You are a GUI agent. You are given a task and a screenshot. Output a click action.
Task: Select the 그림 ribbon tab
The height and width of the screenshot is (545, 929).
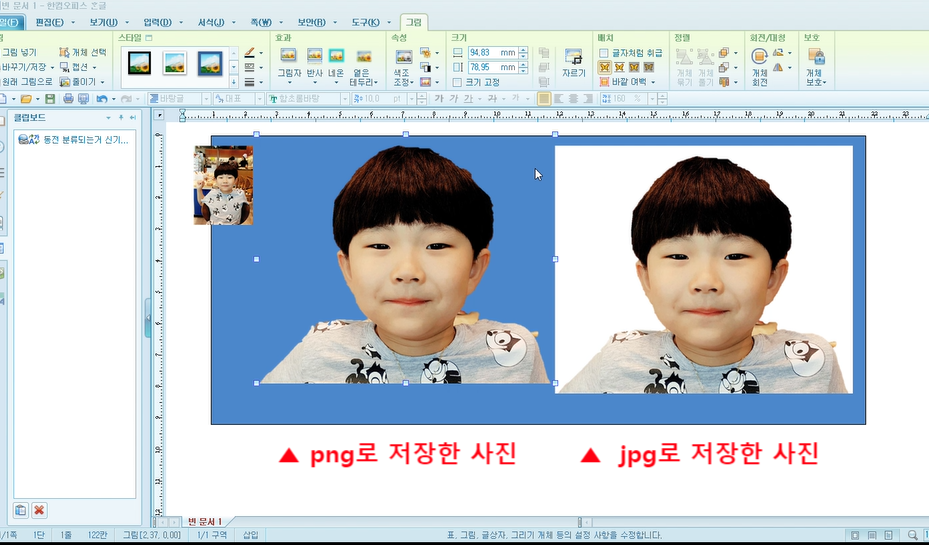414,23
